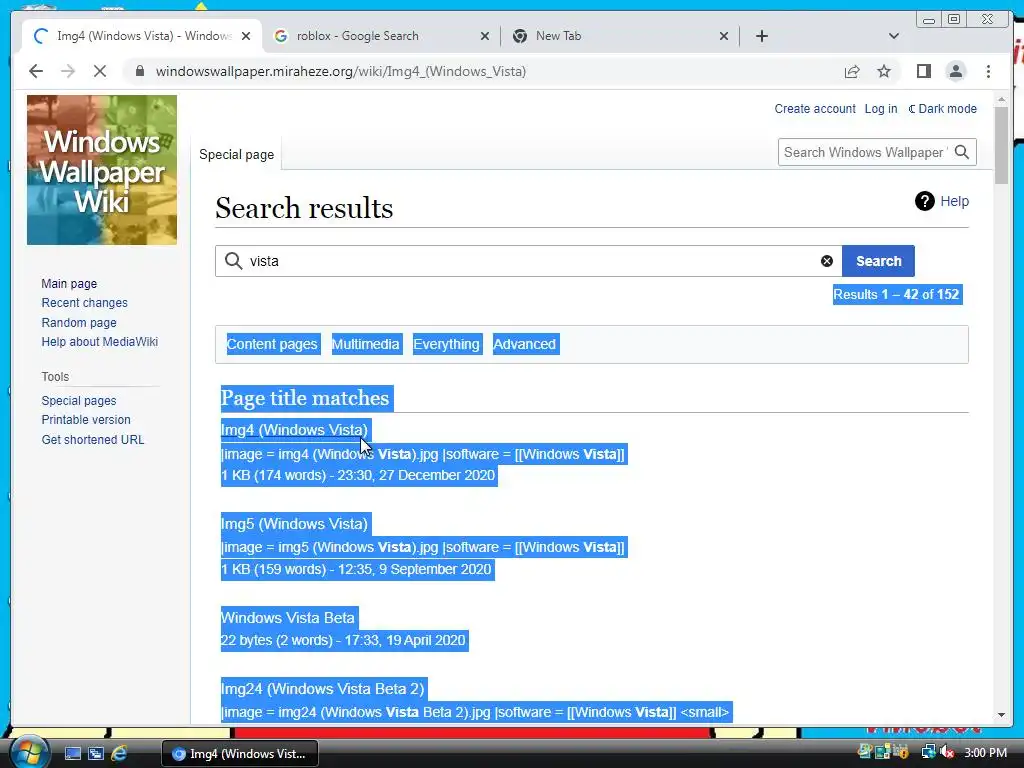Launch Internet Explorer from quick launch
1024x768 pixels.
pos(119,754)
